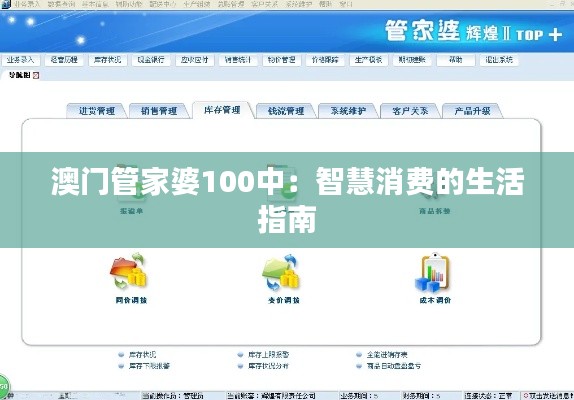This screenshot has height=400, width=574.
Task: Open the 变价调拨 icon
Action: [x=281, y=273]
